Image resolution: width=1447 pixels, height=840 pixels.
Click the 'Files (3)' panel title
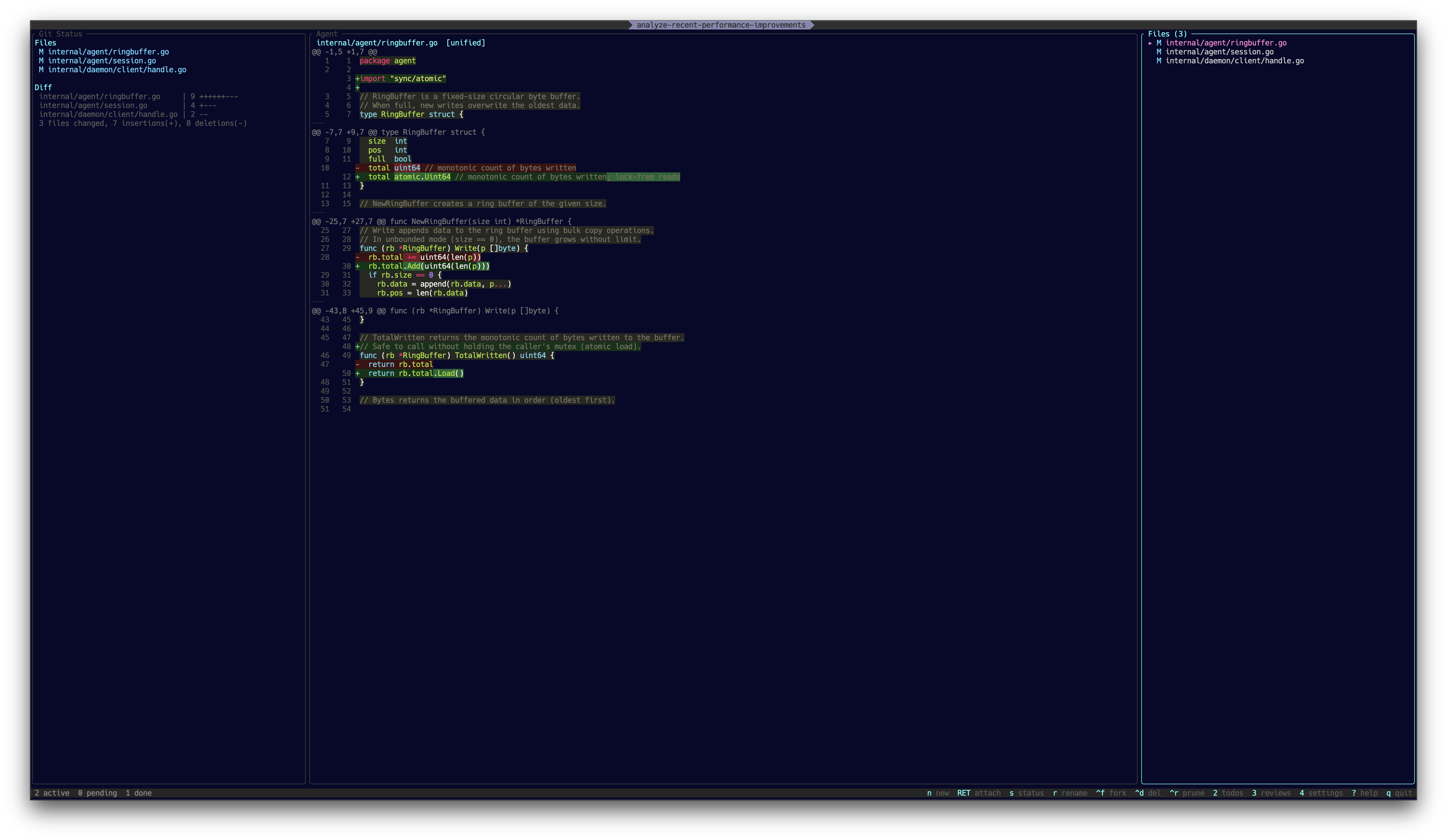pyautogui.click(x=1167, y=34)
